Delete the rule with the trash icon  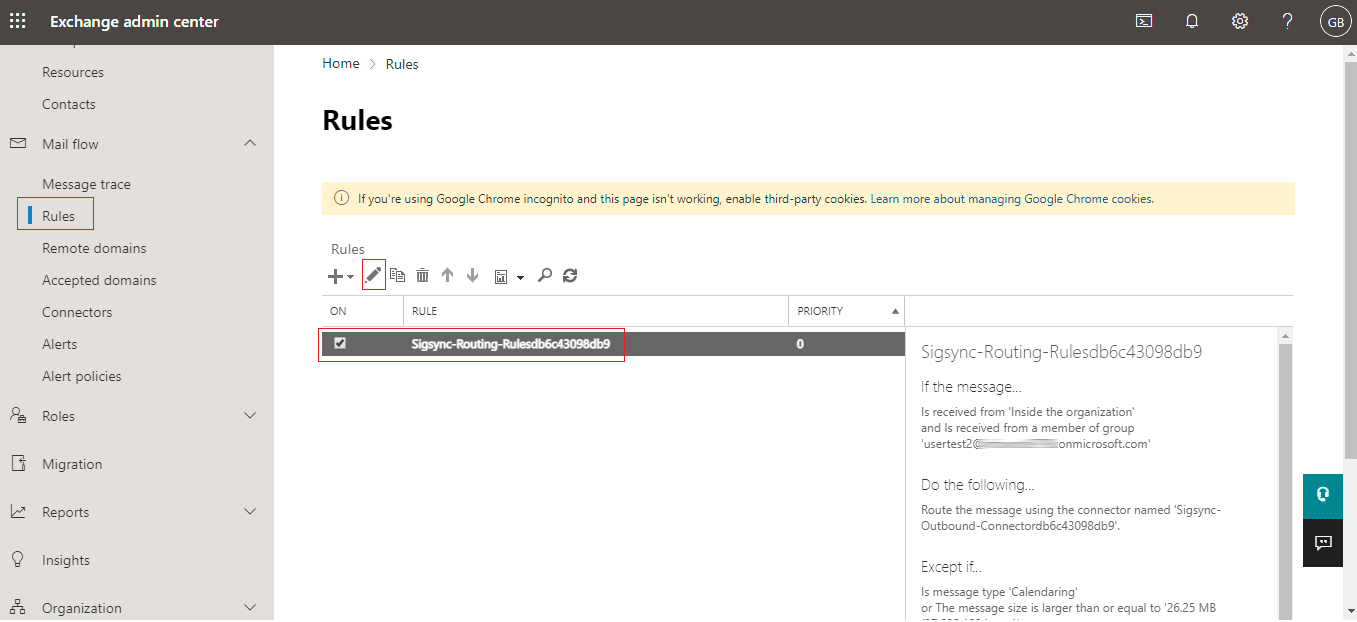[422, 275]
